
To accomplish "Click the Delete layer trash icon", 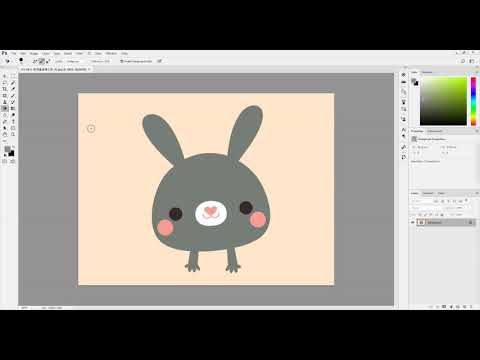I will click(x=471, y=307).
